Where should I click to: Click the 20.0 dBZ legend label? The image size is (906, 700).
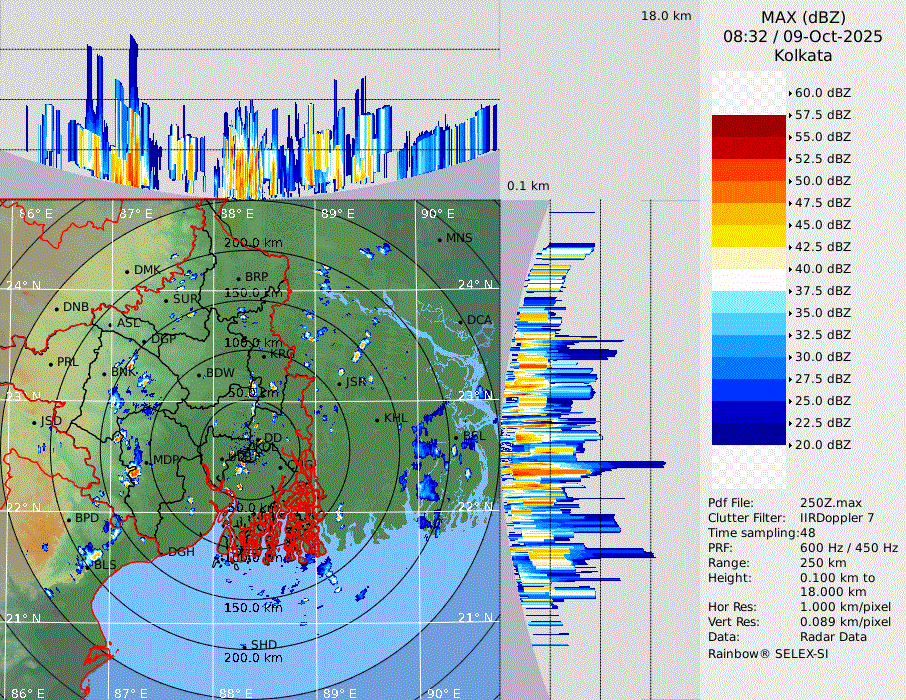coord(822,444)
